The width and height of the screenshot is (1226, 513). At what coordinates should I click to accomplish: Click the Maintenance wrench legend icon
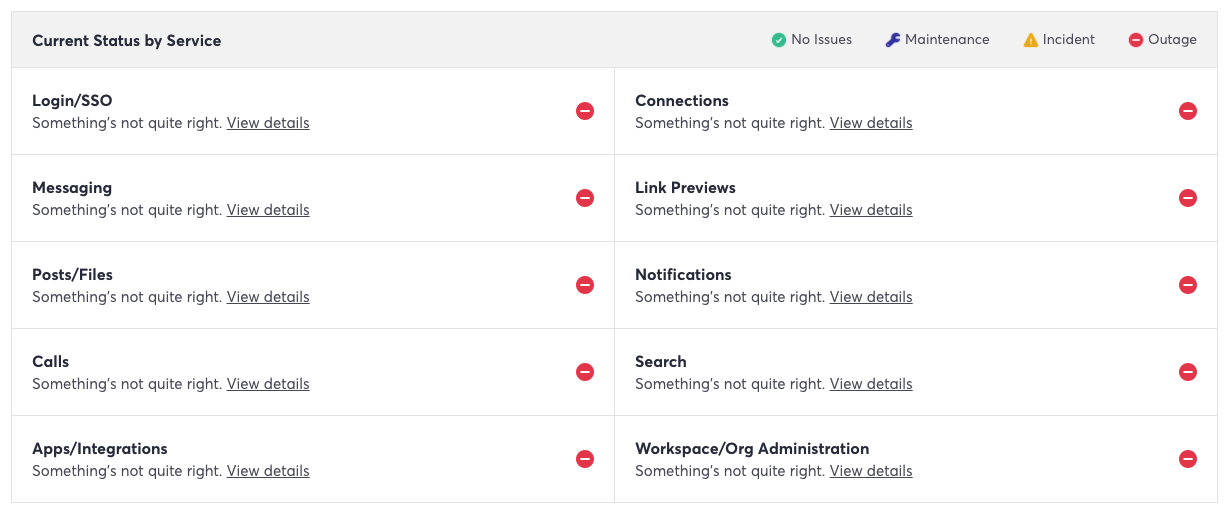[893, 40]
